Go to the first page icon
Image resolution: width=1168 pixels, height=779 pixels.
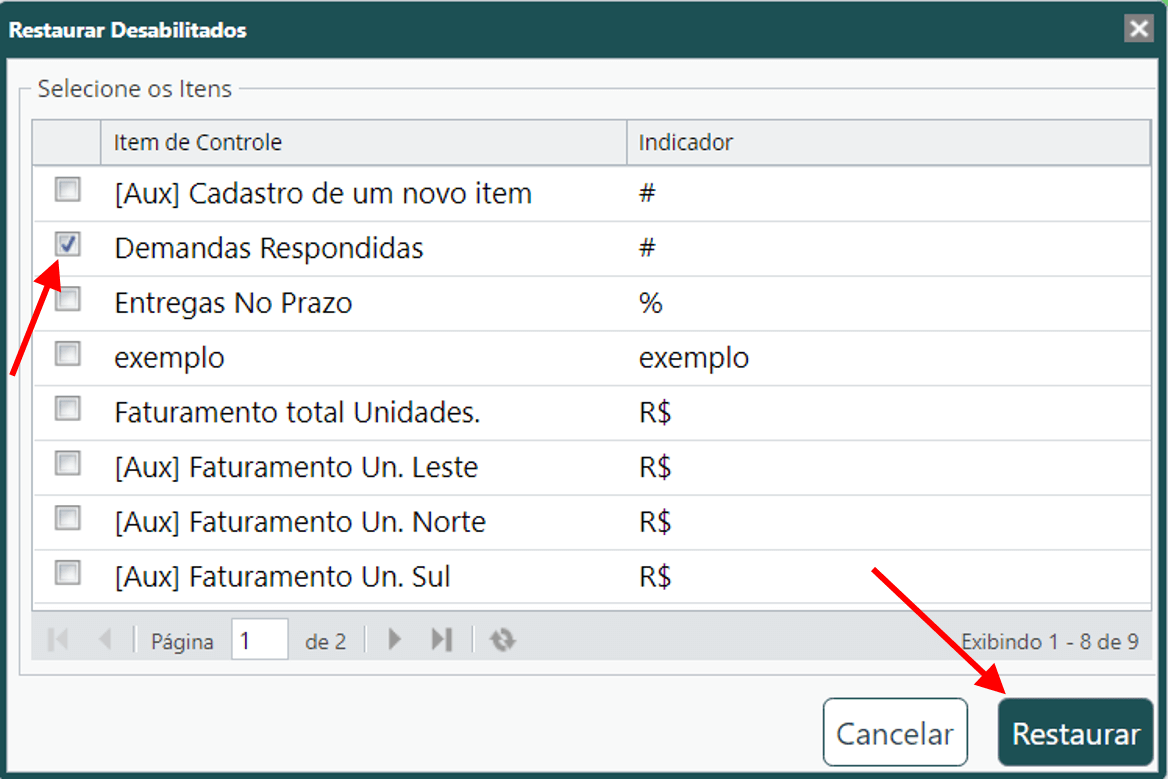[58, 640]
